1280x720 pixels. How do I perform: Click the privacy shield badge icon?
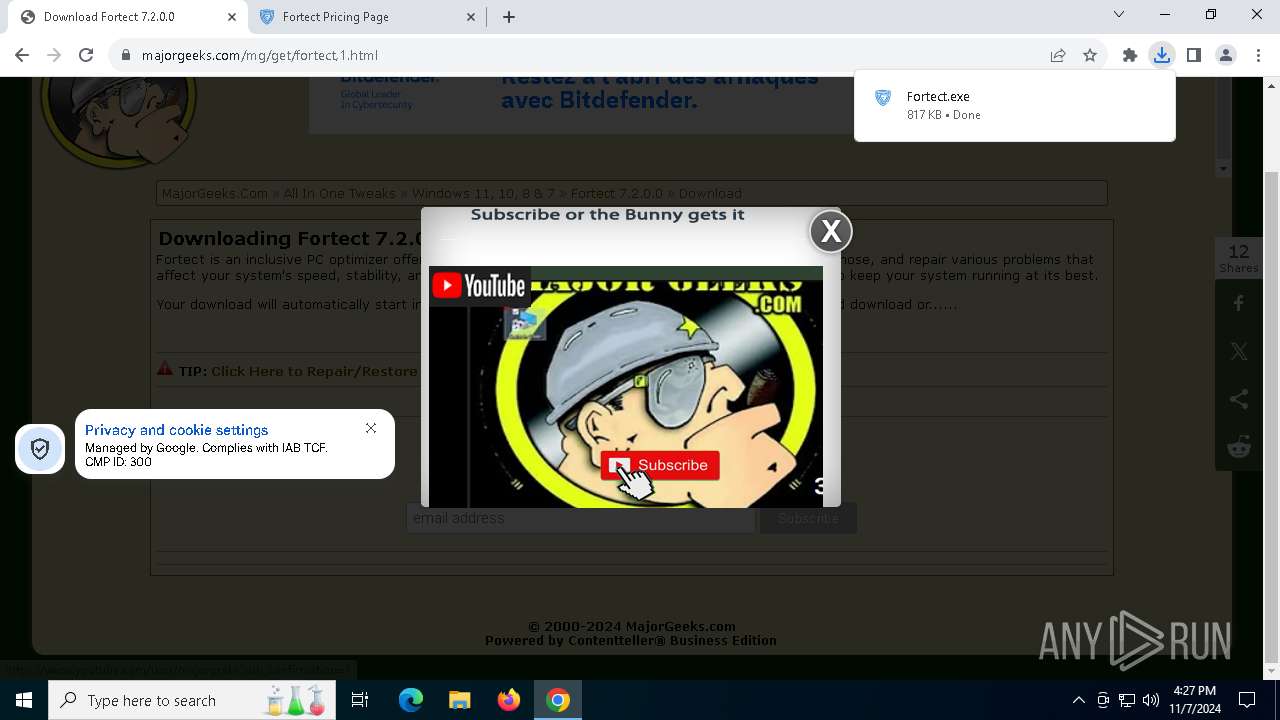40,449
